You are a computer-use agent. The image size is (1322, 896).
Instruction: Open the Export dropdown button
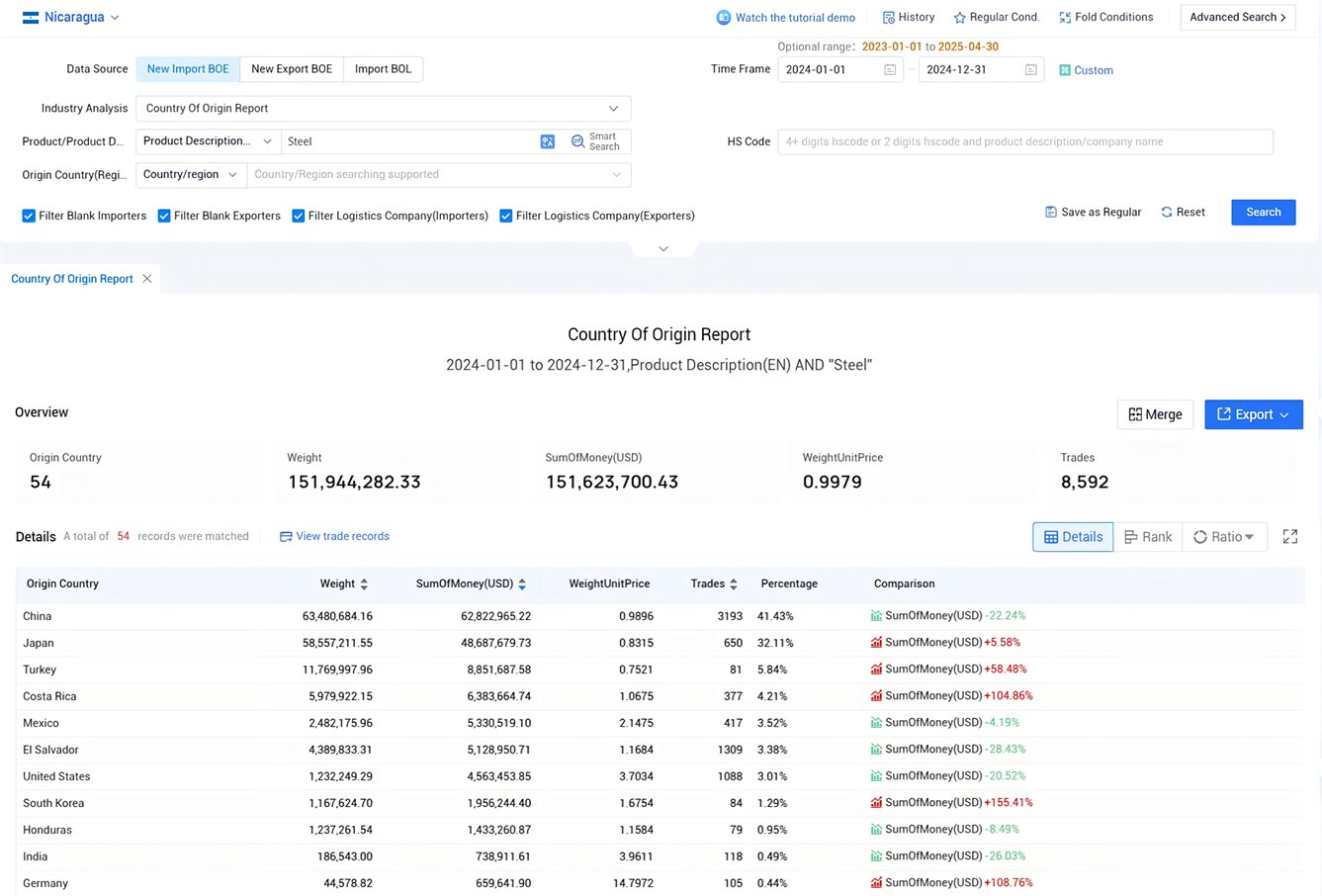1253,414
